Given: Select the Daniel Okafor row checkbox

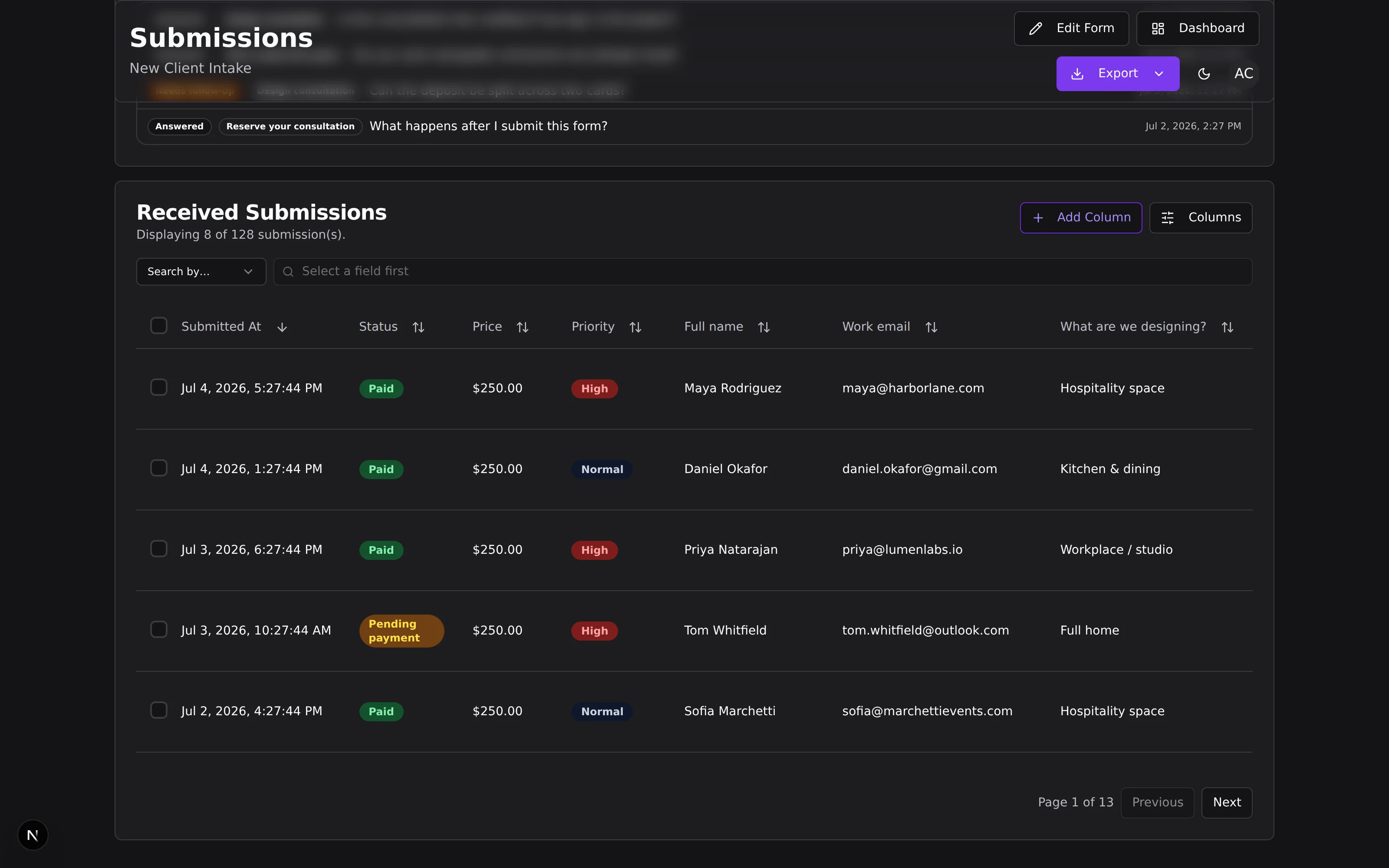Looking at the screenshot, I should (x=159, y=468).
